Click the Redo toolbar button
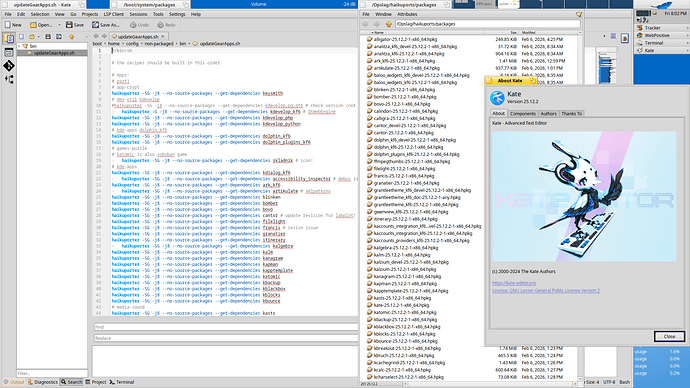The height and width of the screenshot is (388, 690). pyautogui.click(x=166, y=25)
